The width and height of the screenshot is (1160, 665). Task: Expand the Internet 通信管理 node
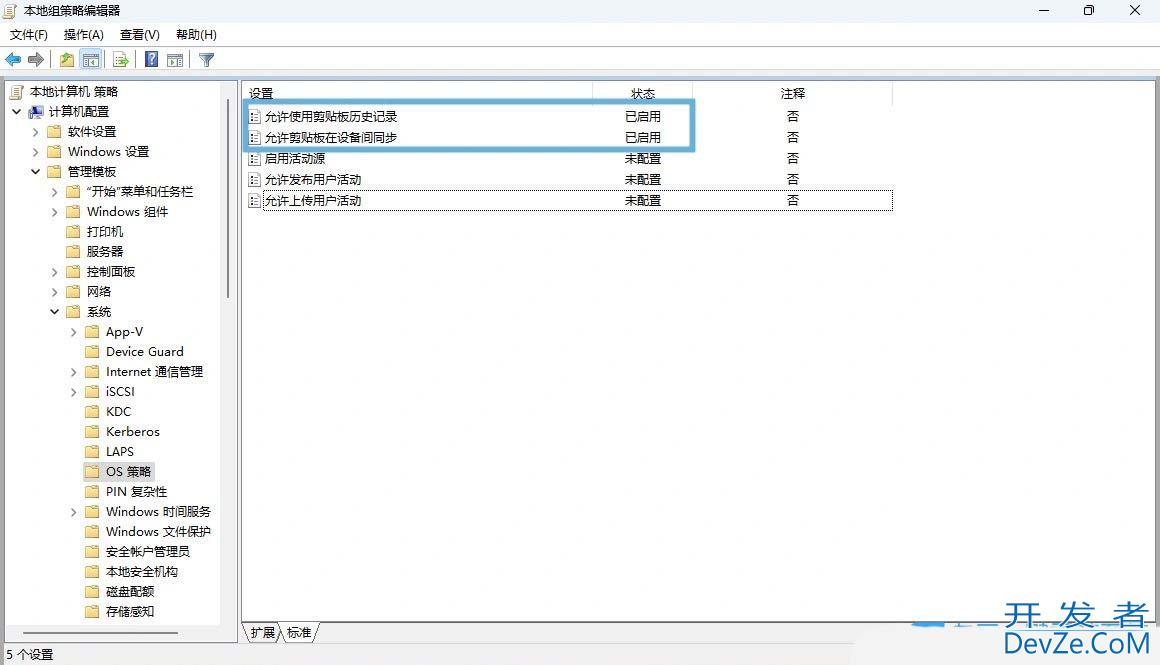(74, 372)
